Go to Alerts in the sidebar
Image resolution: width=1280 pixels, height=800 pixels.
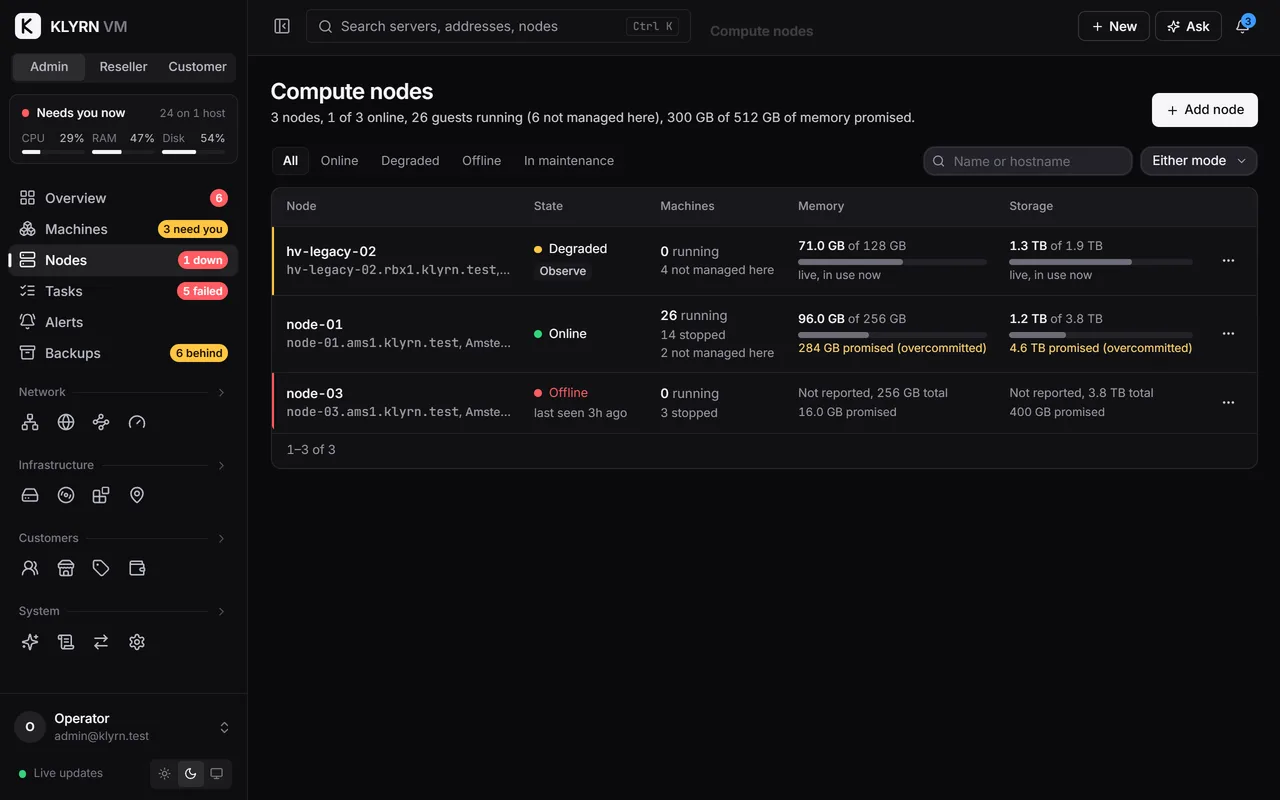click(123, 322)
